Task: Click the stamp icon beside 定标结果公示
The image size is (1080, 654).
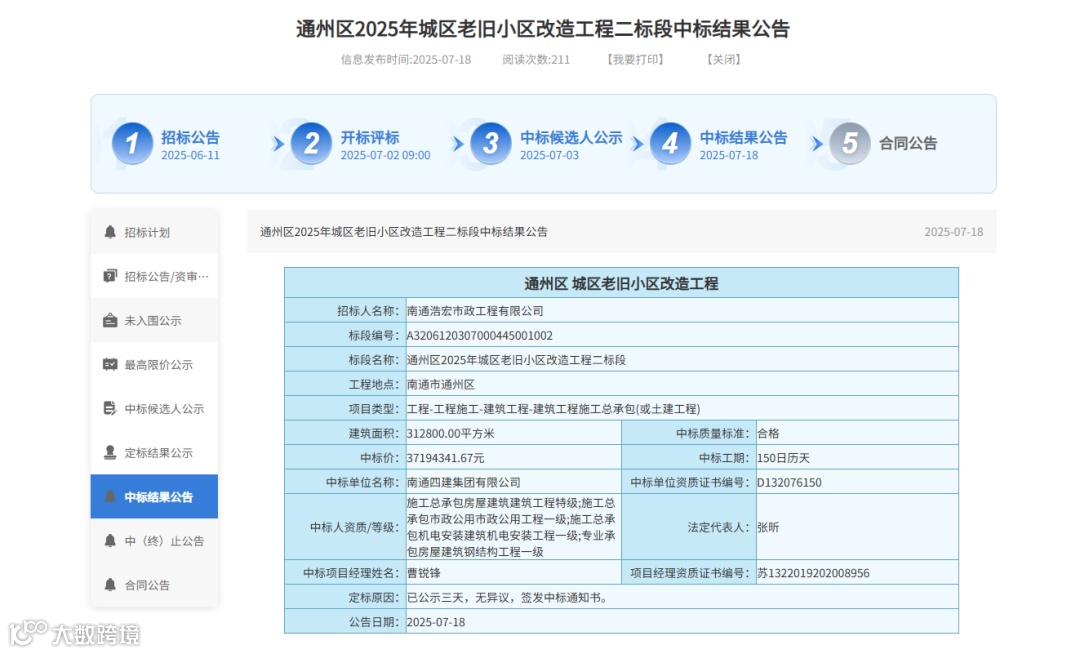Action: [x=110, y=452]
